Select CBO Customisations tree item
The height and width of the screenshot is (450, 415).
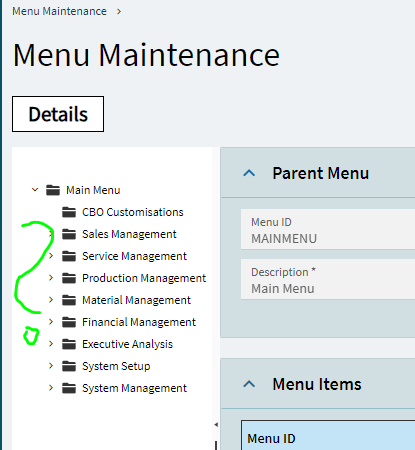coord(133,212)
